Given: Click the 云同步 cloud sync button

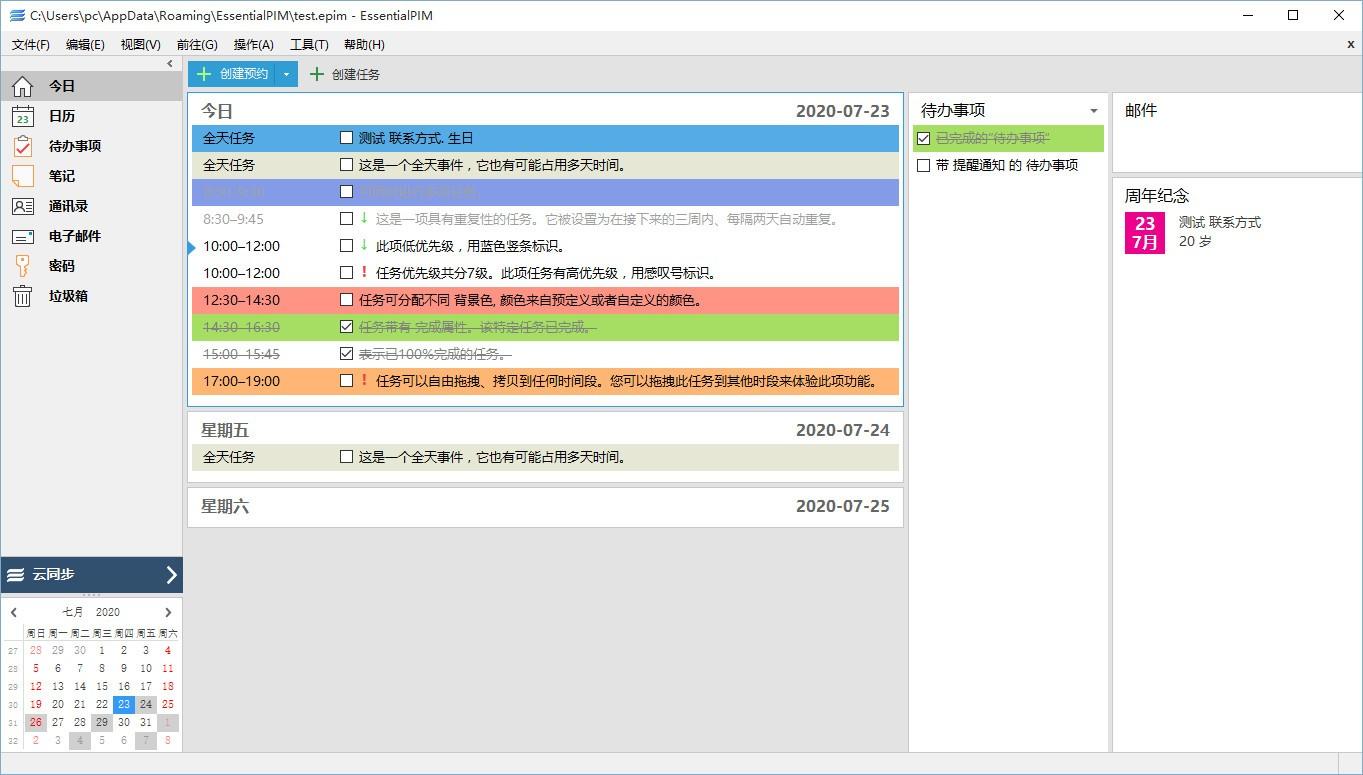Looking at the screenshot, I should [x=91, y=575].
